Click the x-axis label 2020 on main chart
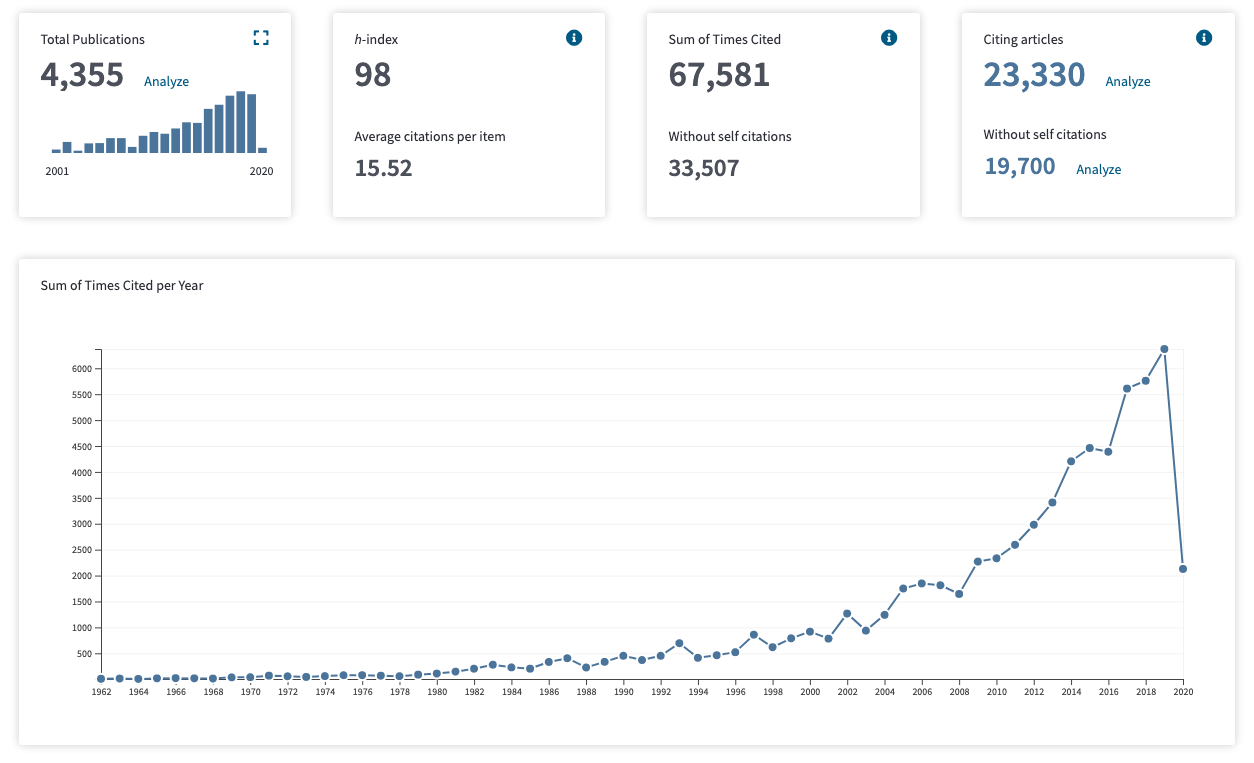Image resolution: width=1254 pixels, height=763 pixels. click(1183, 691)
